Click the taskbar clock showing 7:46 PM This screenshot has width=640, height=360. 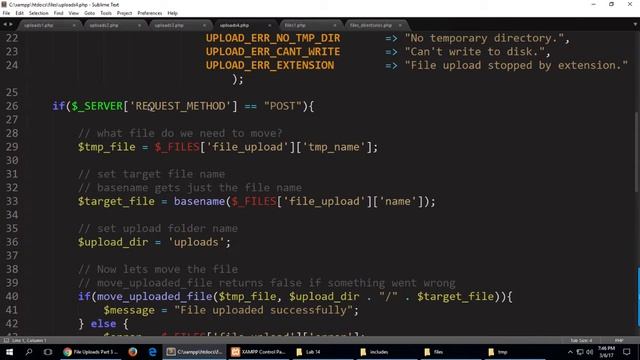(x=606, y=352)
